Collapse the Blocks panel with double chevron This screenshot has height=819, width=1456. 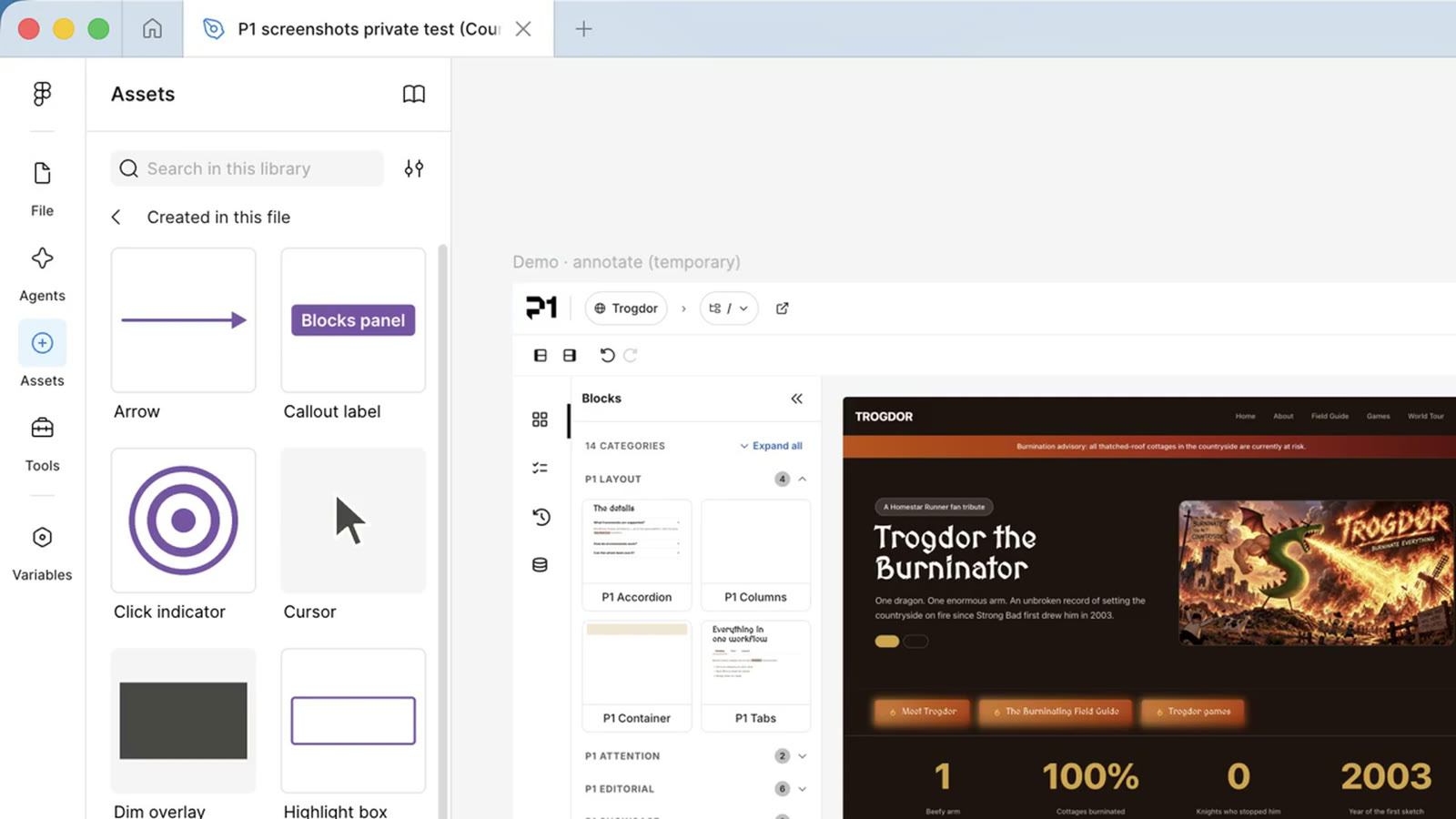pyautogui.click(x=796, y=399)
